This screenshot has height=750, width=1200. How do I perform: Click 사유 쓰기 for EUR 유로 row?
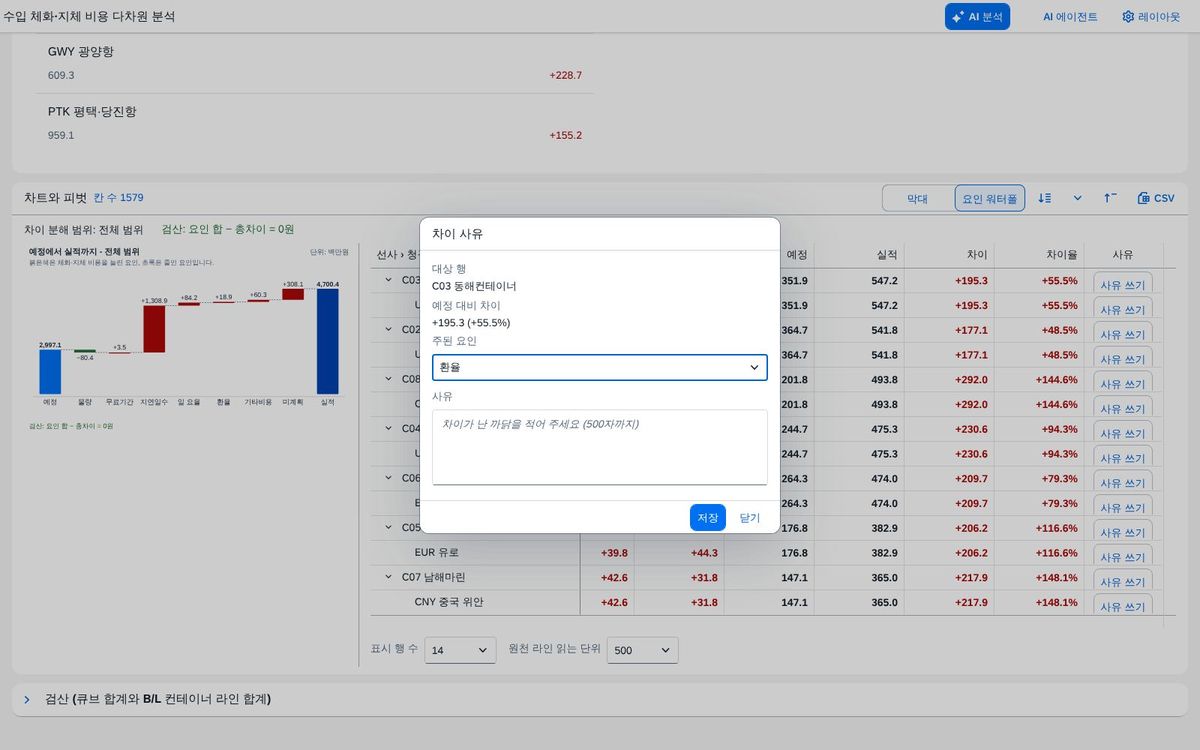point(1123,555)
